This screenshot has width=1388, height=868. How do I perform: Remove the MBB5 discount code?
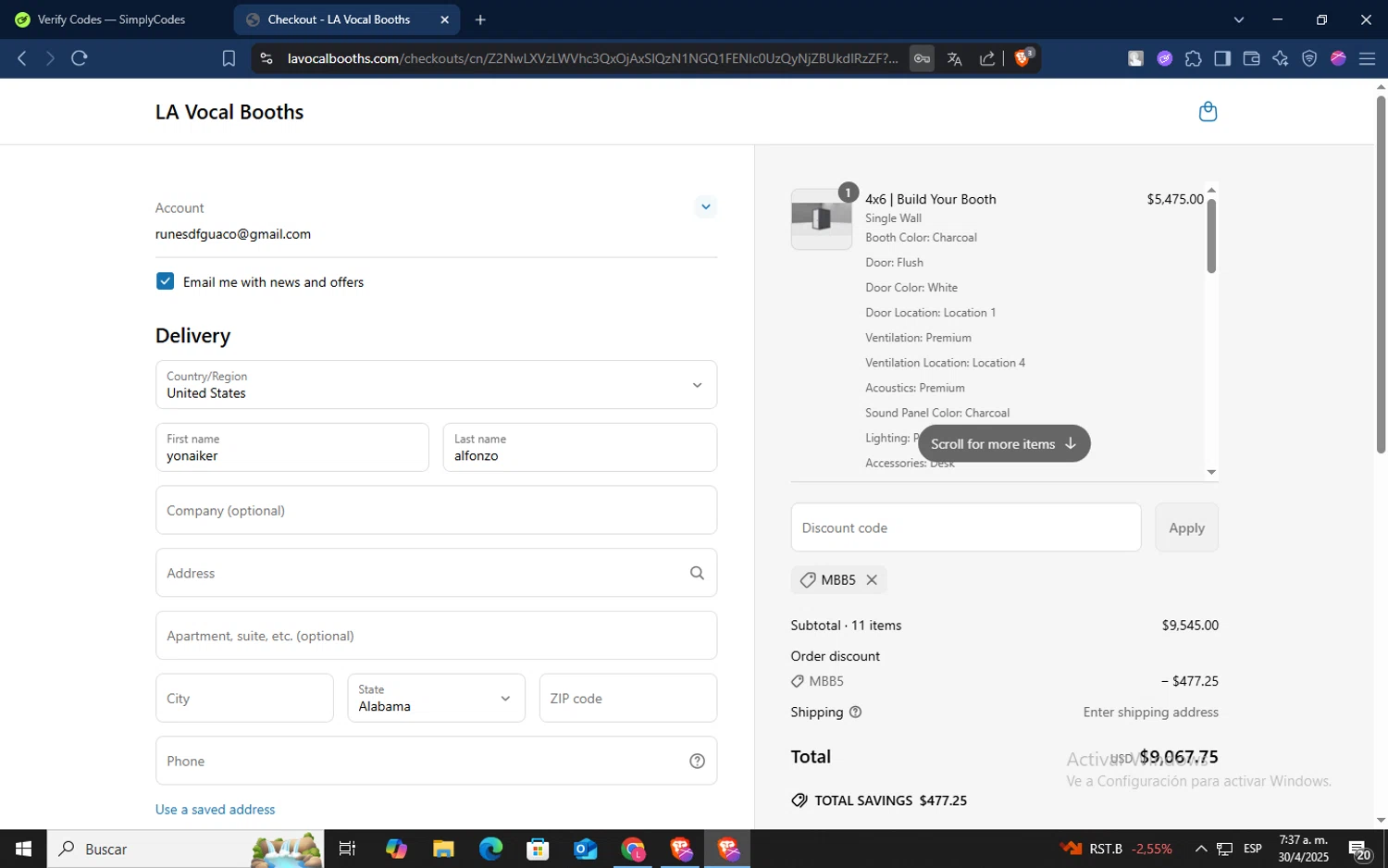[872, 580]
